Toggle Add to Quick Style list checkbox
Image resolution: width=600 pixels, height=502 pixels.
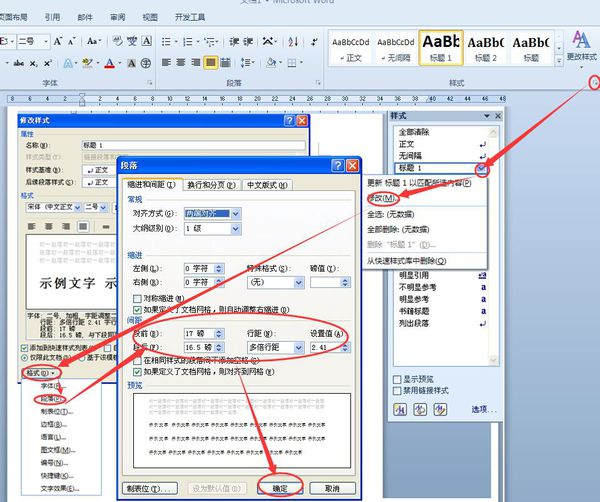(x=24, y=348)
